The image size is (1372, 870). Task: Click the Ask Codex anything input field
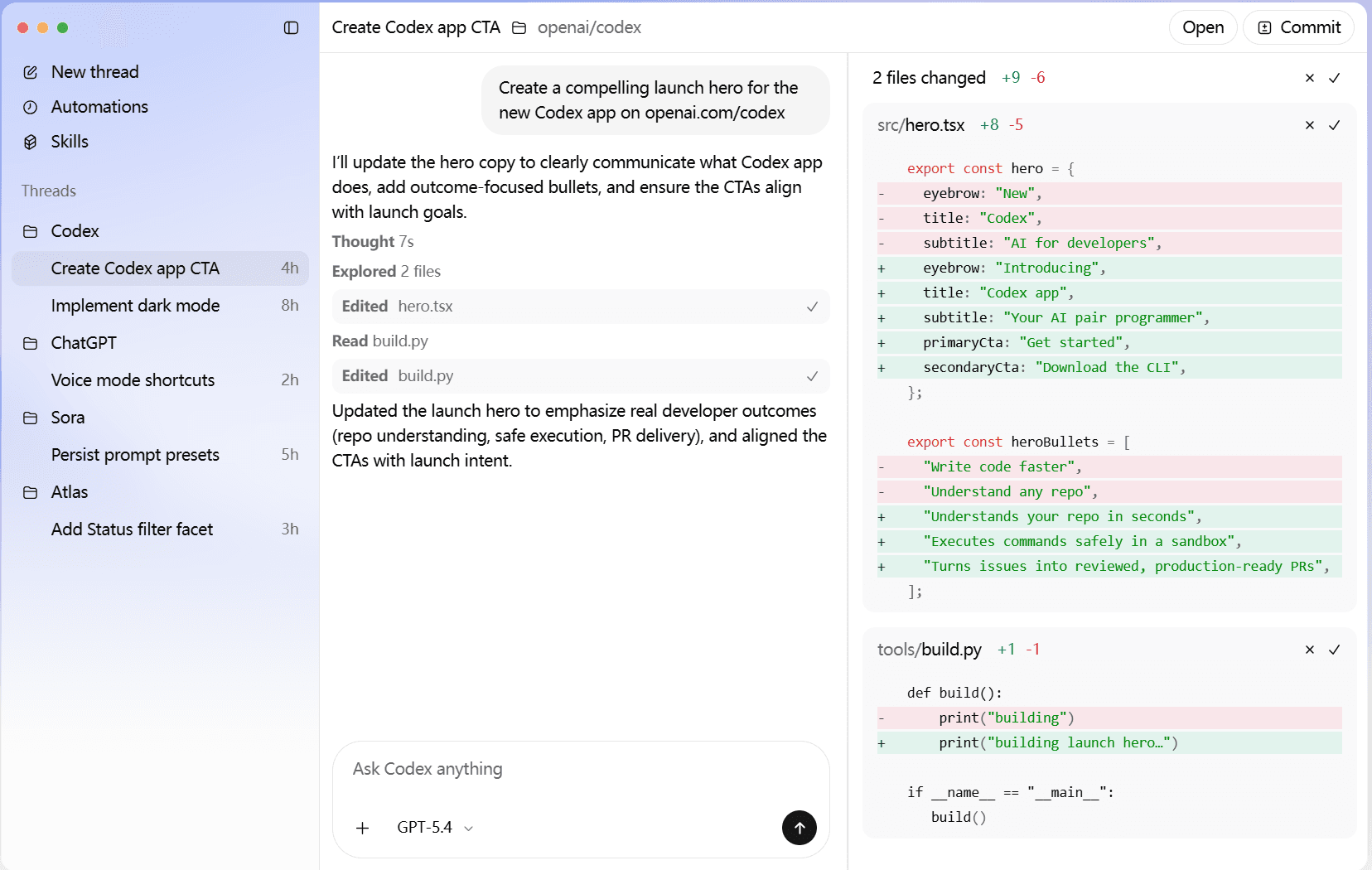pos(580,769)
